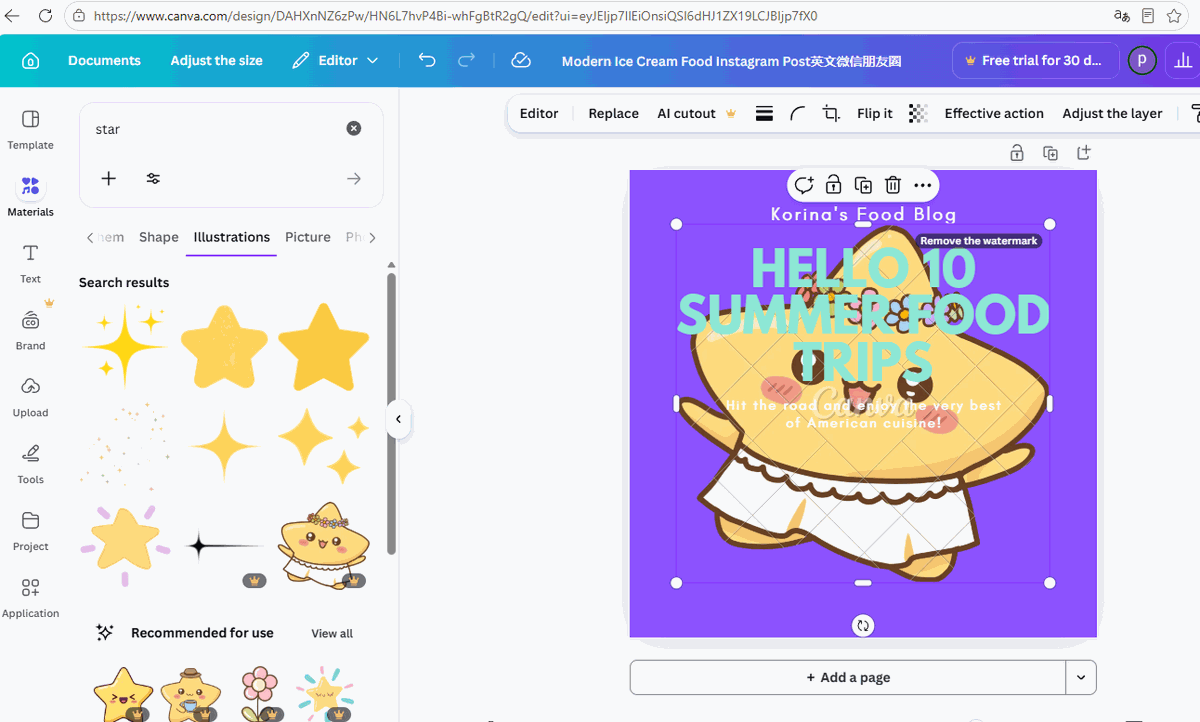1200x722 pixels.
Task: Click the design title in the header
Action: click(731, 61)
